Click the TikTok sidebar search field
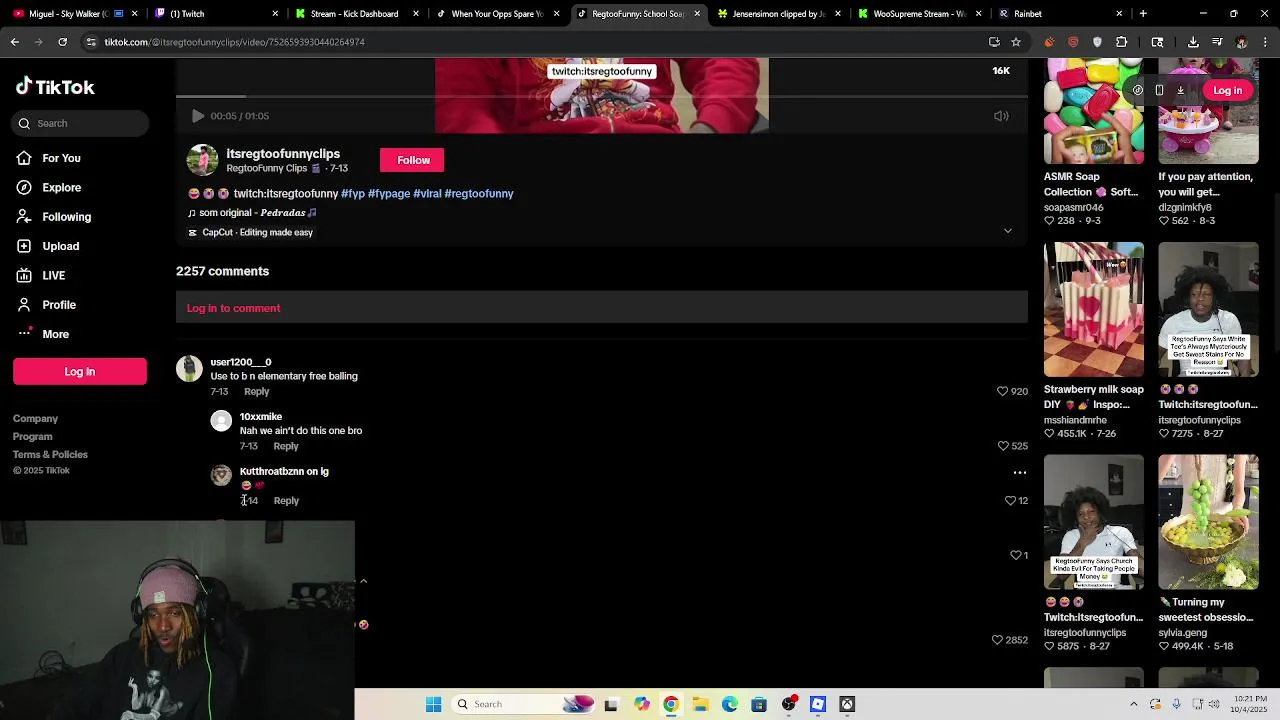The height and width of the screenshot is (720, 1280). pos(81,123)
